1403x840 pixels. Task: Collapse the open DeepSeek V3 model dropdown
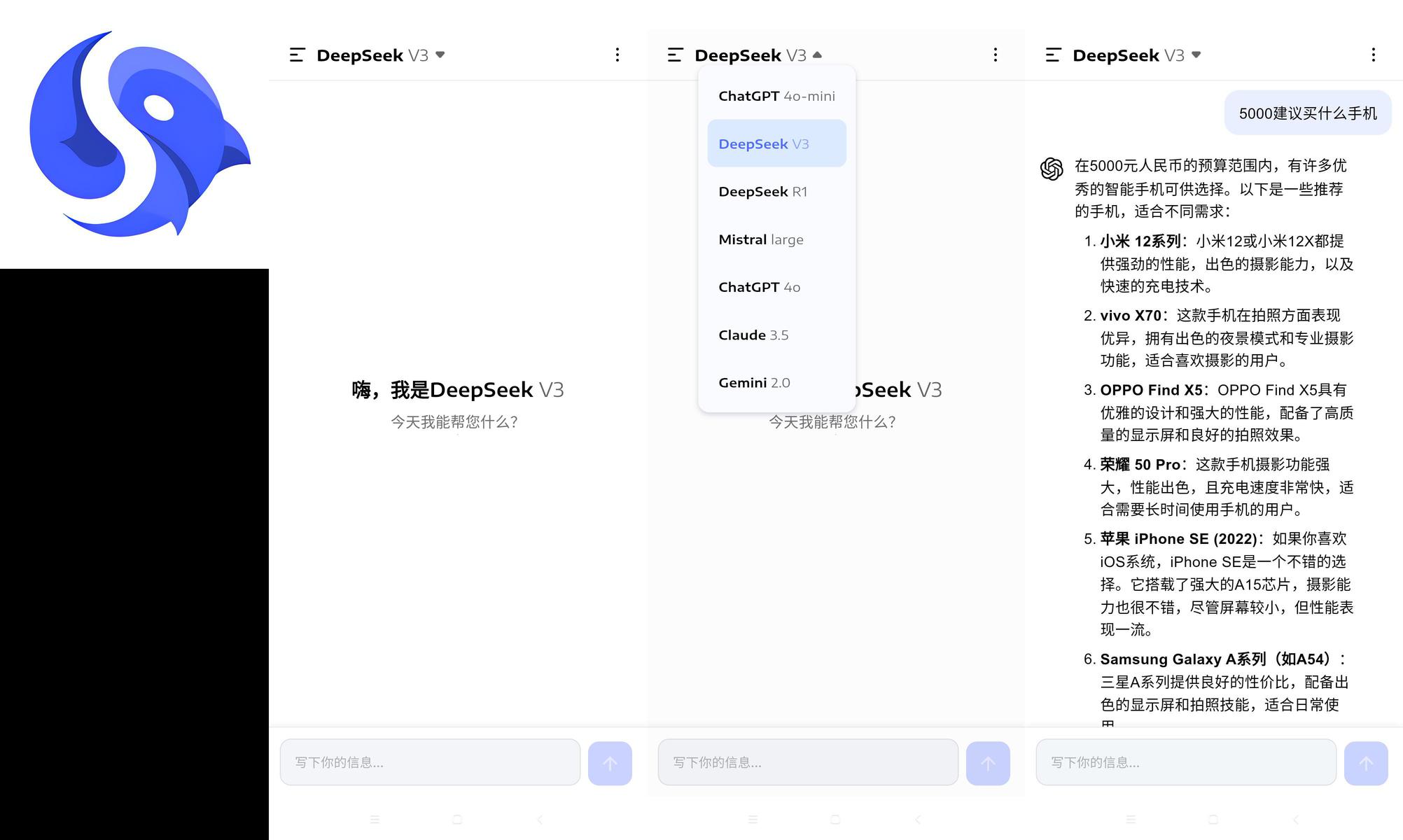(x=759, y=55)
